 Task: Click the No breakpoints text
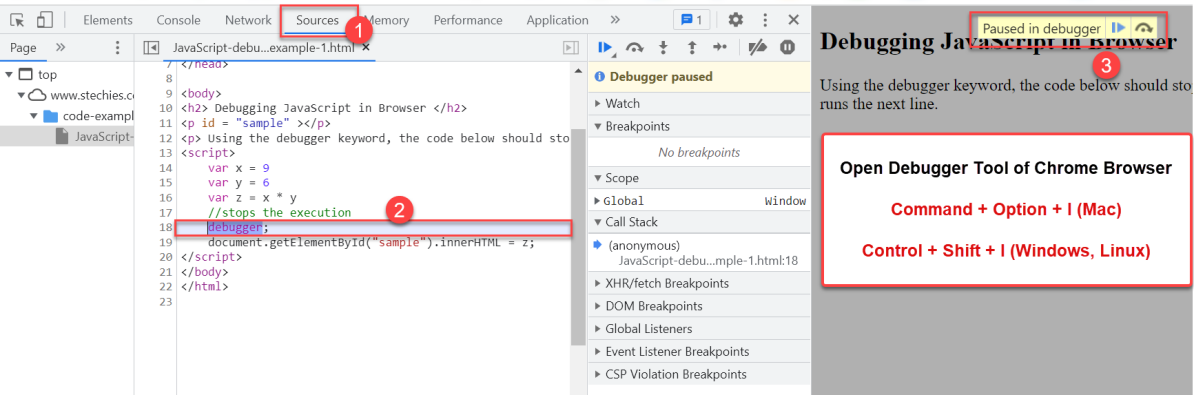[x=699, y=152]
